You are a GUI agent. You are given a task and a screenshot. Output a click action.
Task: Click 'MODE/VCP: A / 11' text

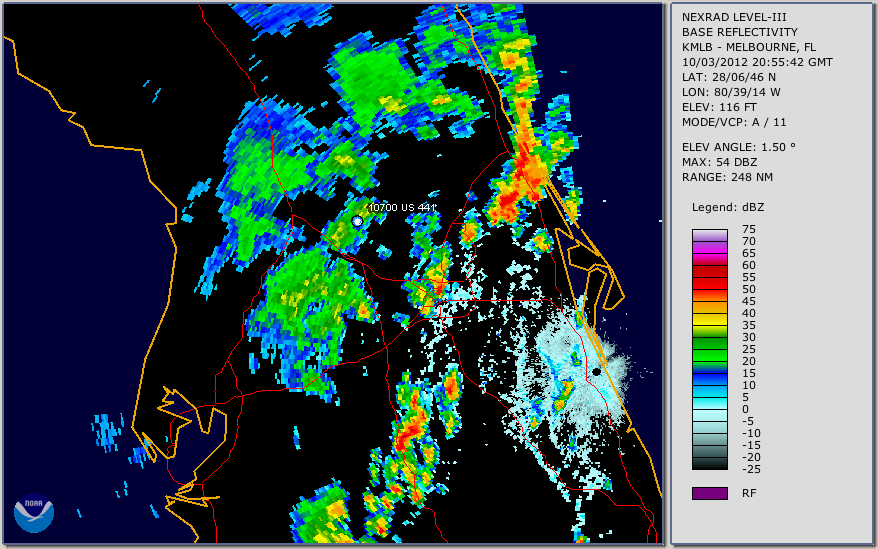734,122
